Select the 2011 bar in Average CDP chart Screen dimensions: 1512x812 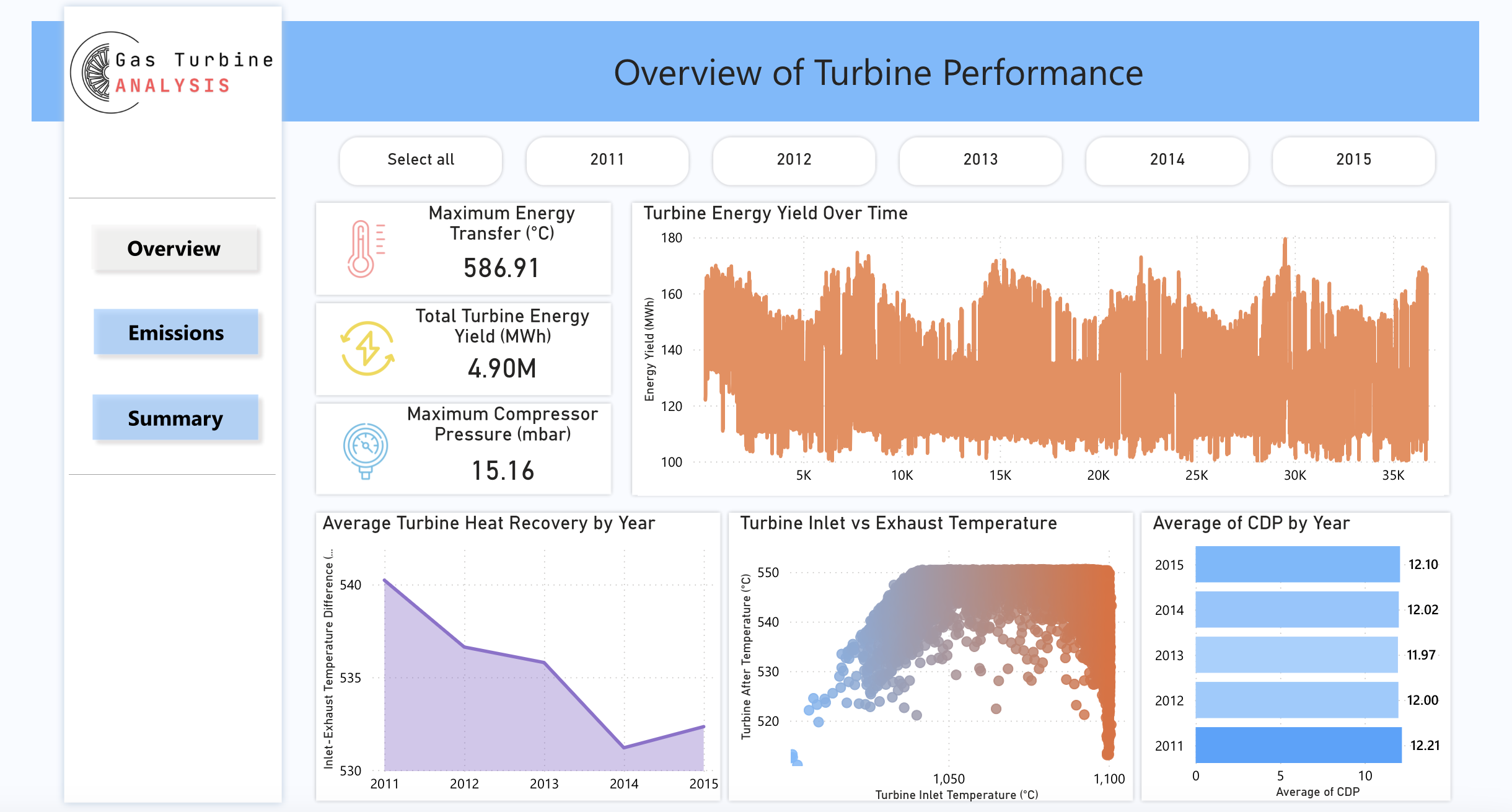click(x=1295, y=746)
